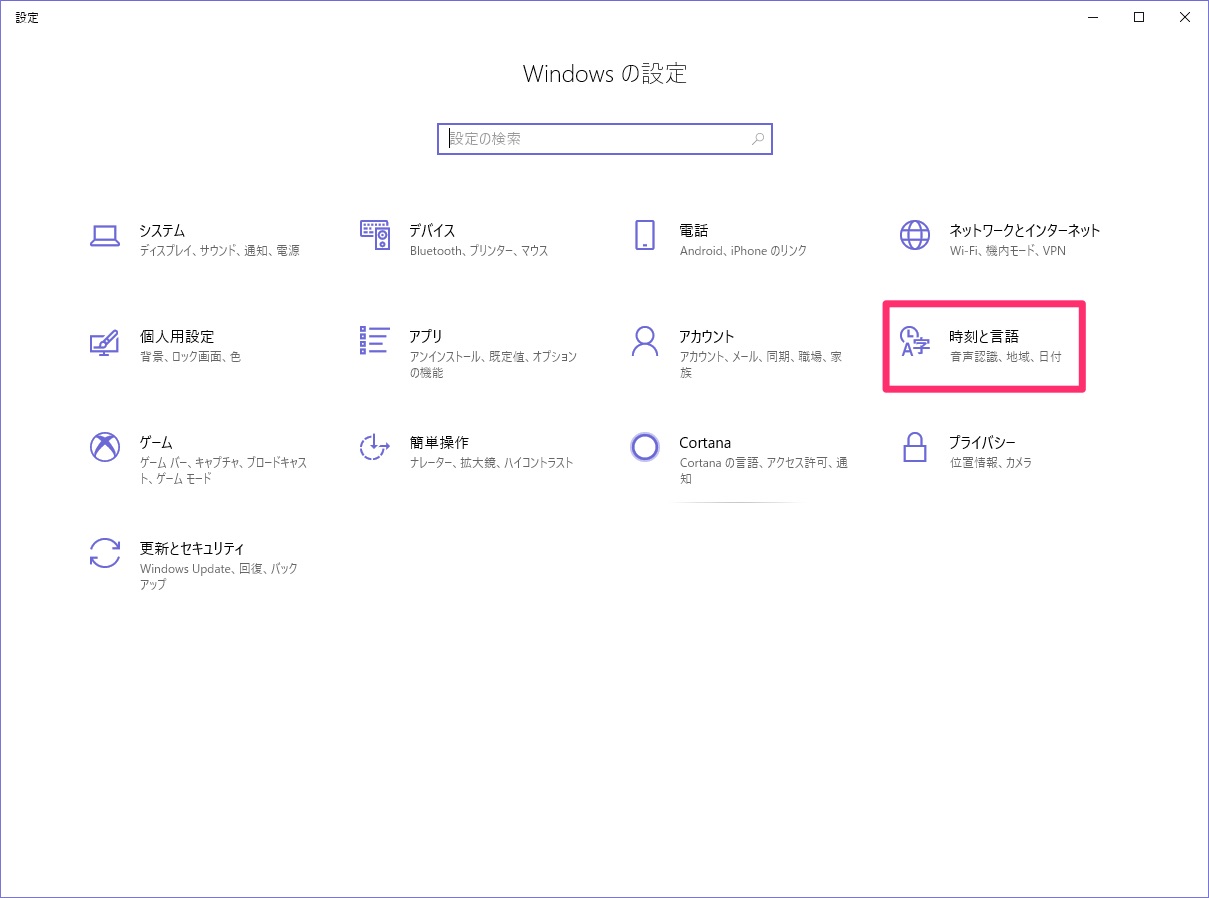Select the 簡単操作 heading text
The height and width of the screenshot is (898, 1209).
[x=439, y=442]
